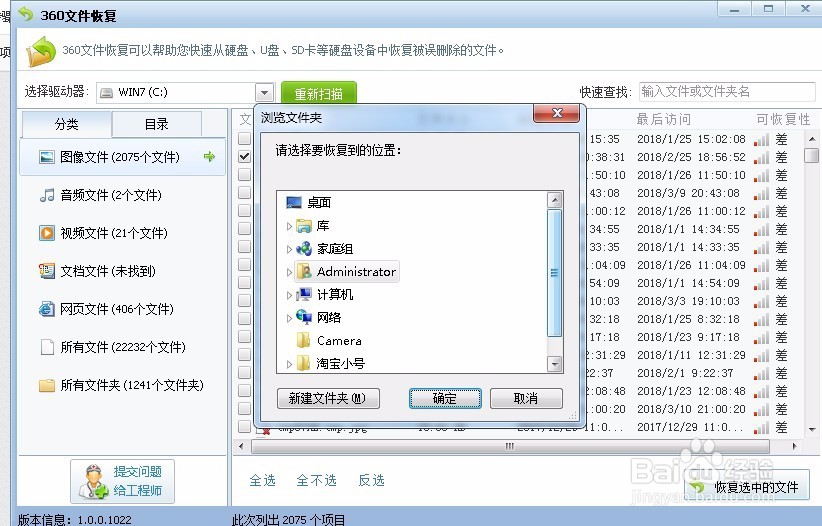This screenshot has width=822, height=526.
Task: Click file list scroll-up arrow
Action: [x=812, y=139]
